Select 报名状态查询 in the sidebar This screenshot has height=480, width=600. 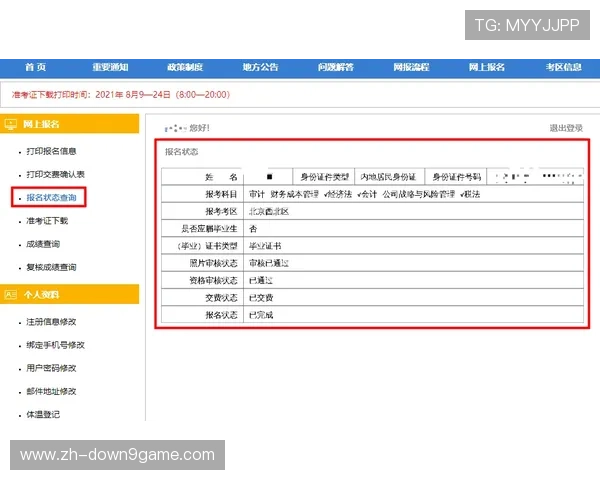pyautogui.click(x=51, y=198)
